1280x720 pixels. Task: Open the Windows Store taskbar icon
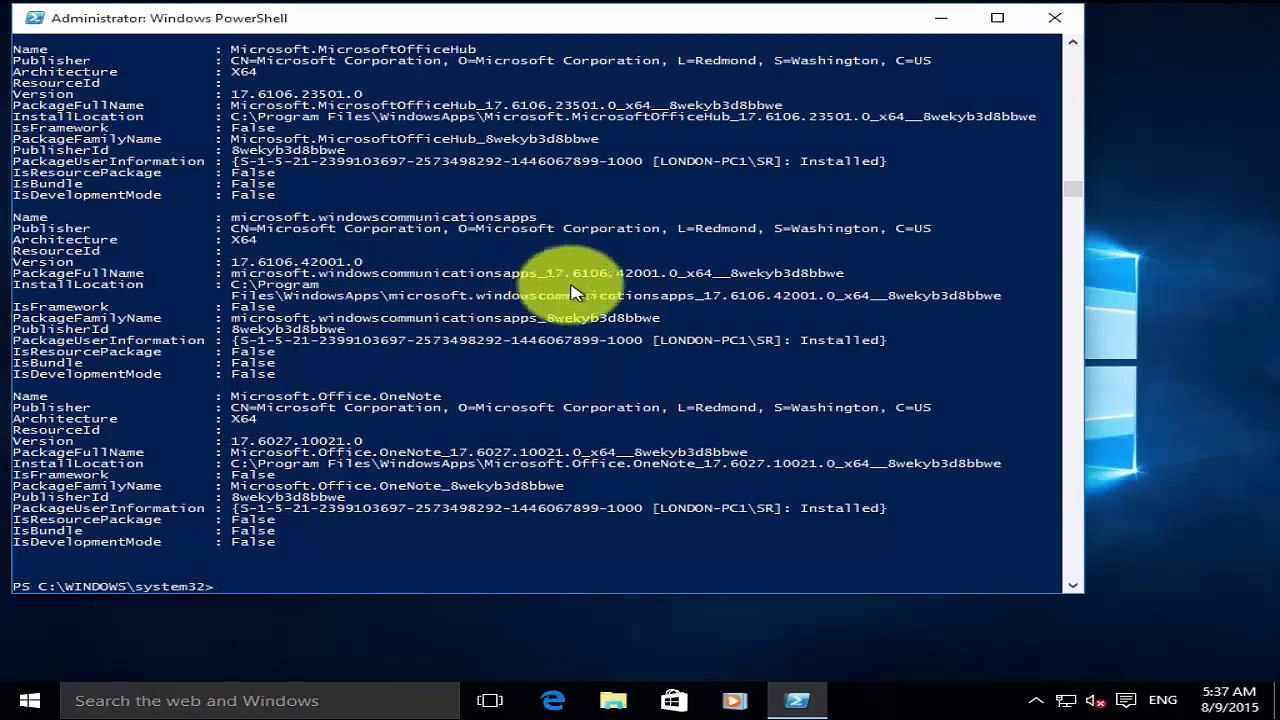674,701
